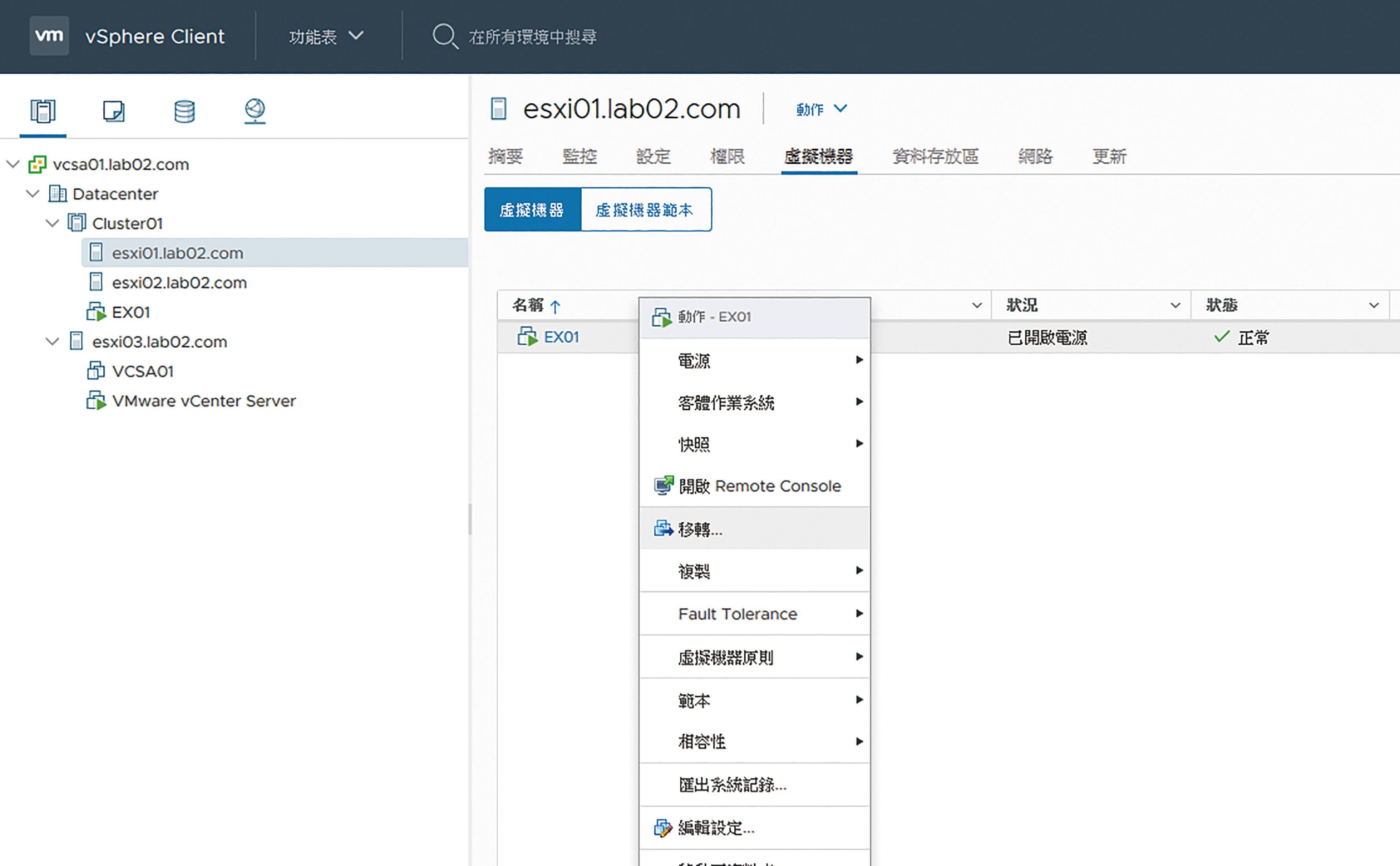Switch to the 更新 tab

pos(1109,156)
